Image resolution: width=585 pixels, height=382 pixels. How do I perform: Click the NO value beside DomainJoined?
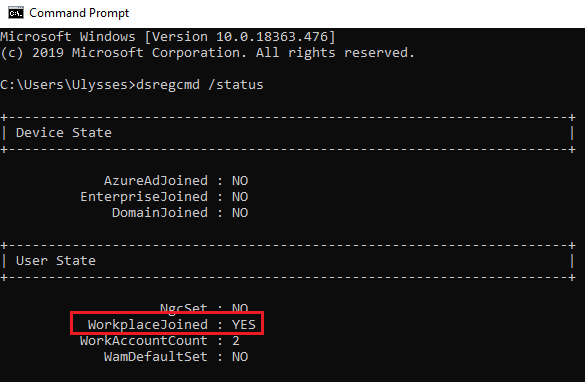(240, 213)
